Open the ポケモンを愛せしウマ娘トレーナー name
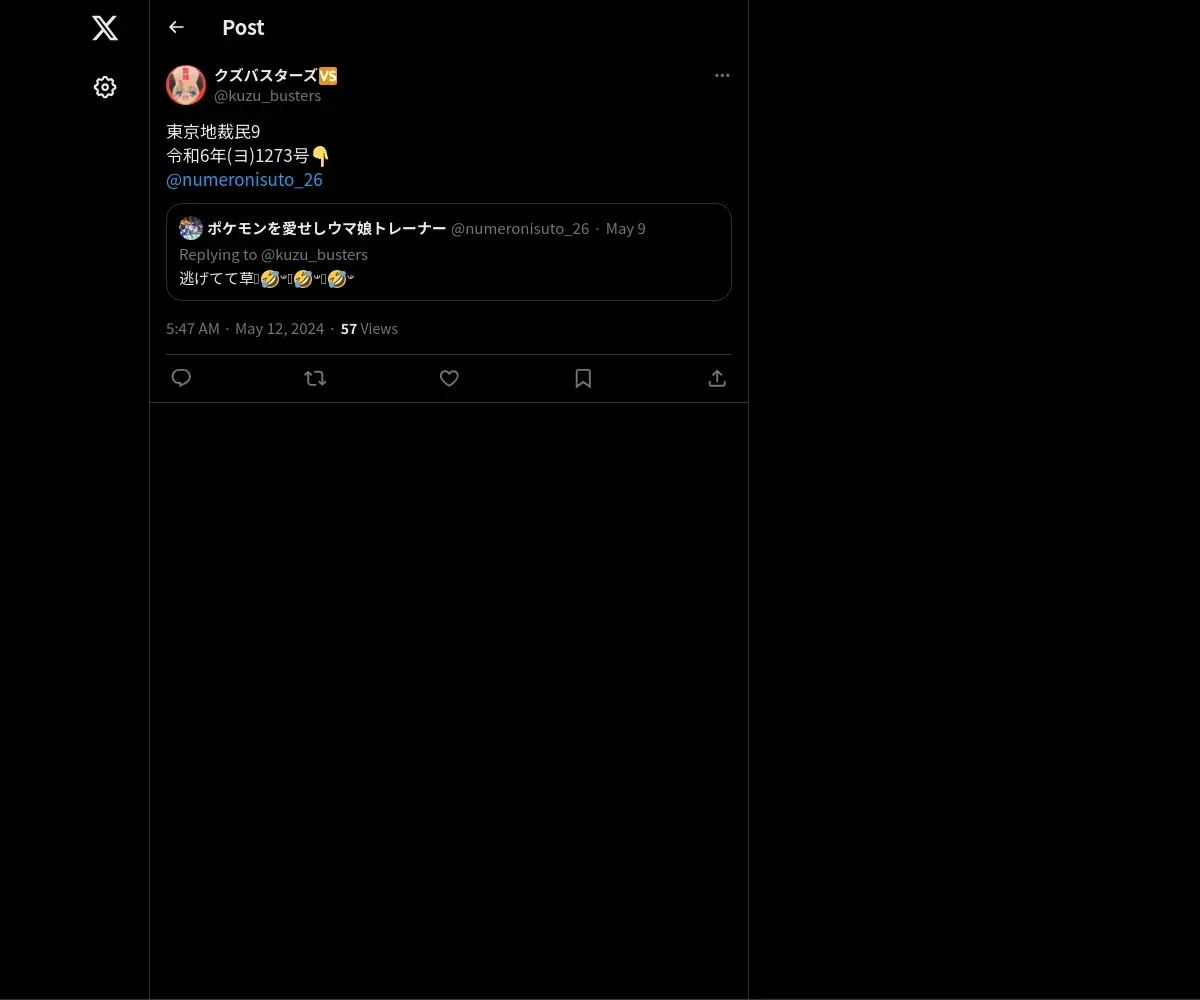1200x1000 pixels. click(327, 228)
